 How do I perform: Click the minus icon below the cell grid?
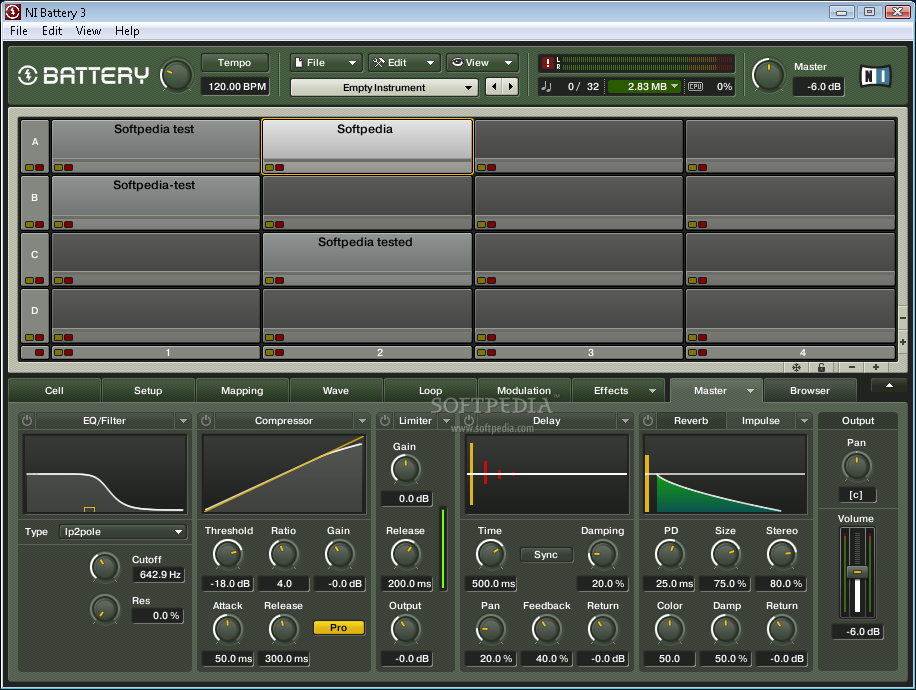[x=852, y=367]
